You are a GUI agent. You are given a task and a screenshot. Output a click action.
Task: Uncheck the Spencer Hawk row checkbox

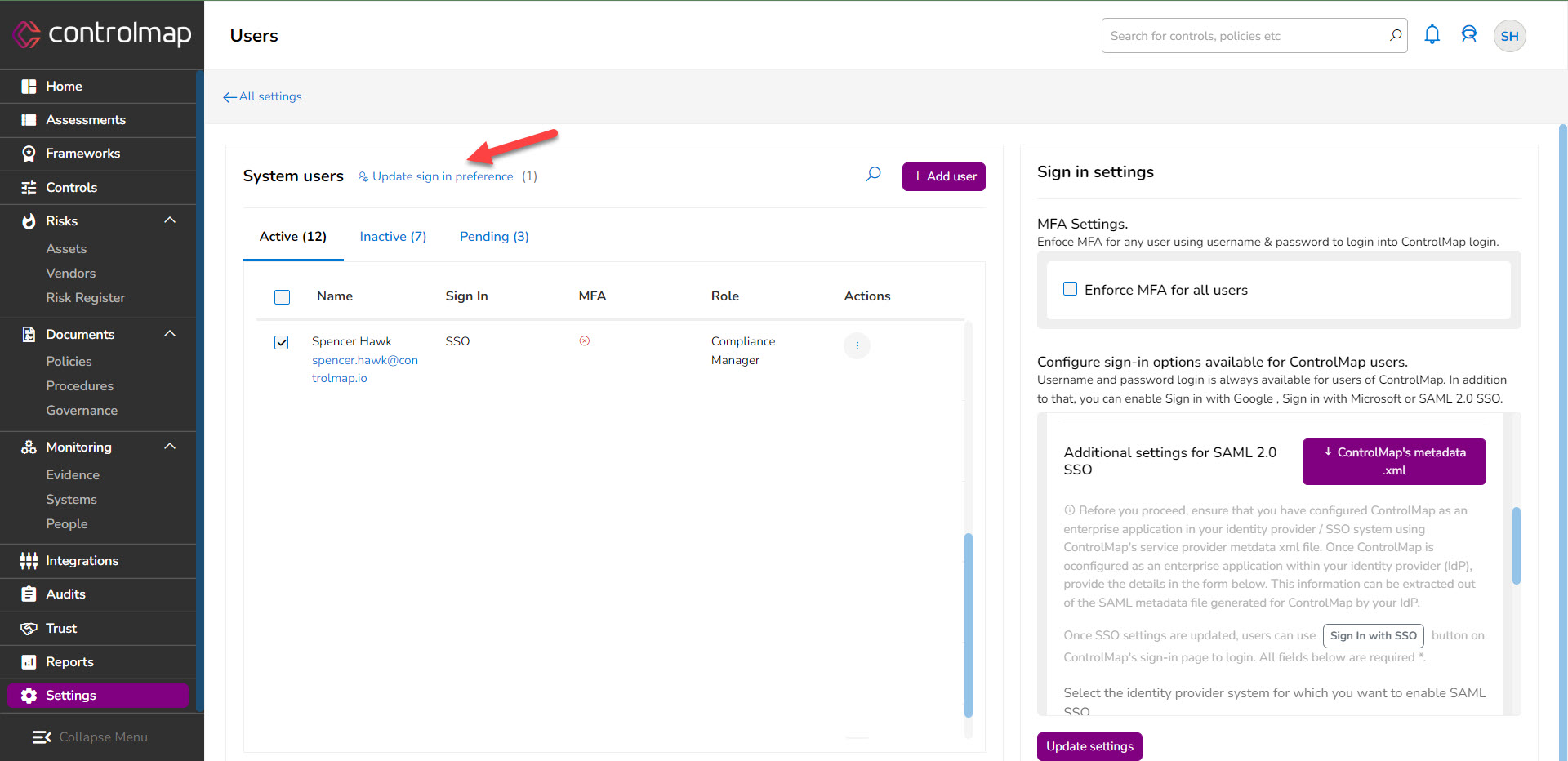[x=282, y=342]
